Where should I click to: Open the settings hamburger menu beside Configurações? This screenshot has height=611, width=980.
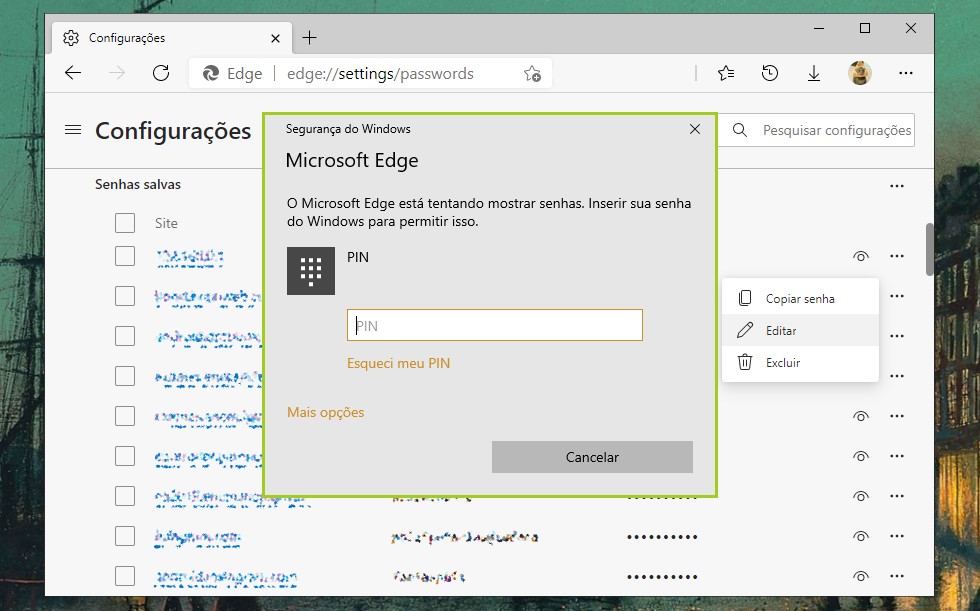click(73, 130)
